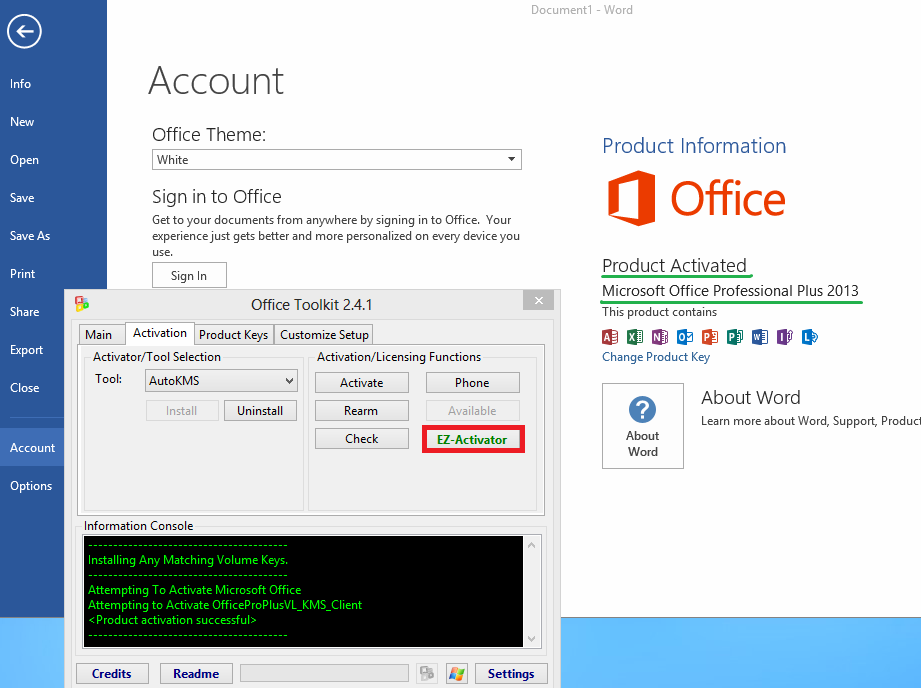921x688 pixels.
Task: Click the Phone activation button
Action: coord(472,382)
